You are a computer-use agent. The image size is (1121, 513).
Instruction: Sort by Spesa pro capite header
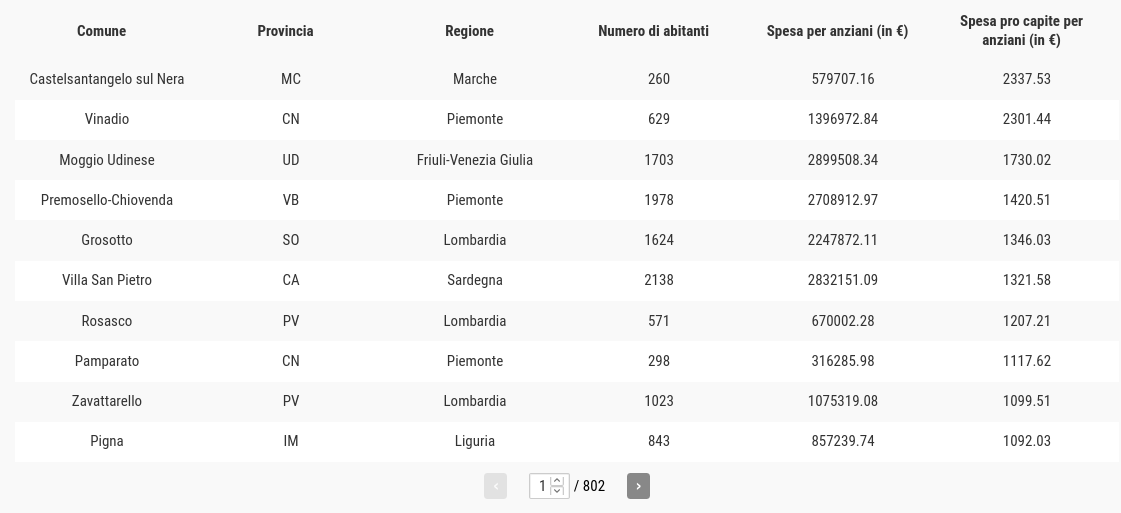pyautogui.click(x=1021, y=31)
